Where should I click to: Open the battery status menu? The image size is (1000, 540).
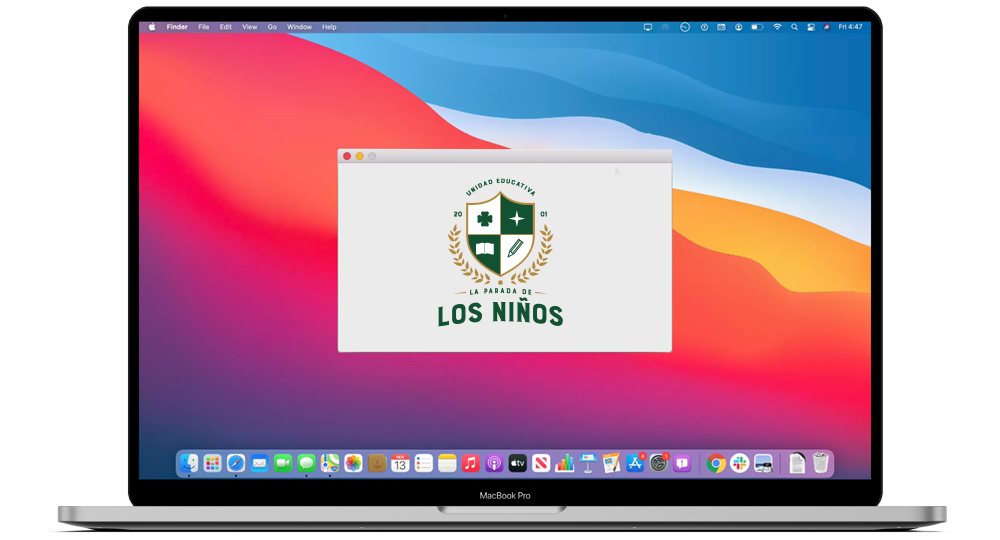pyautogui.click(x=757, y=27)
